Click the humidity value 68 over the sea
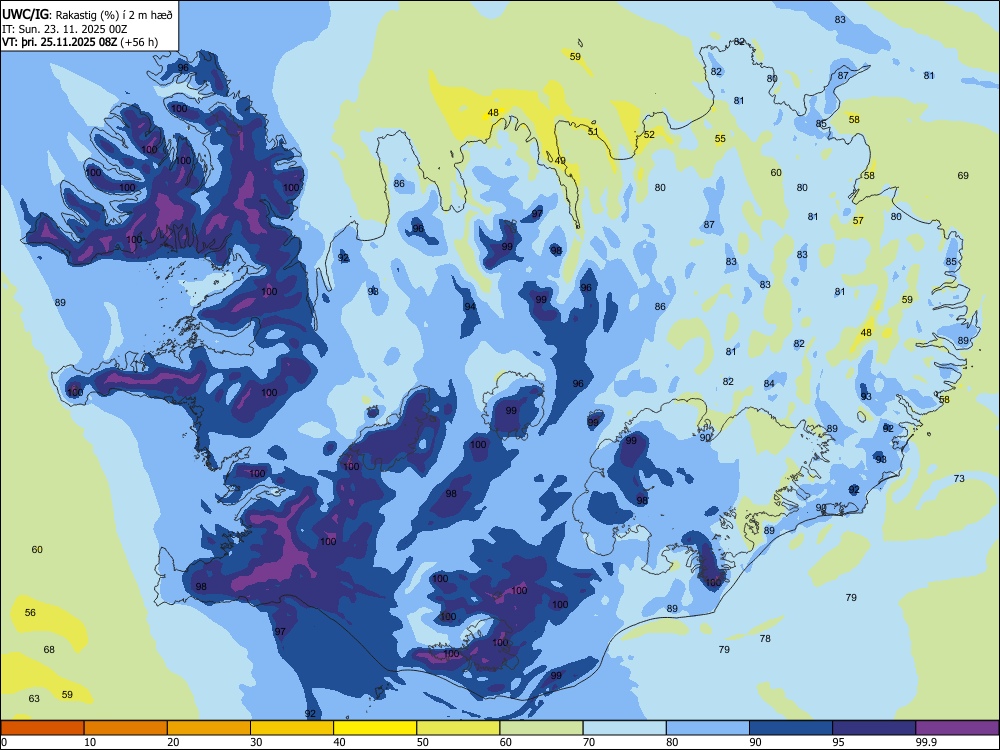The height and width of the screenshot is (750, 1000). 49,649
